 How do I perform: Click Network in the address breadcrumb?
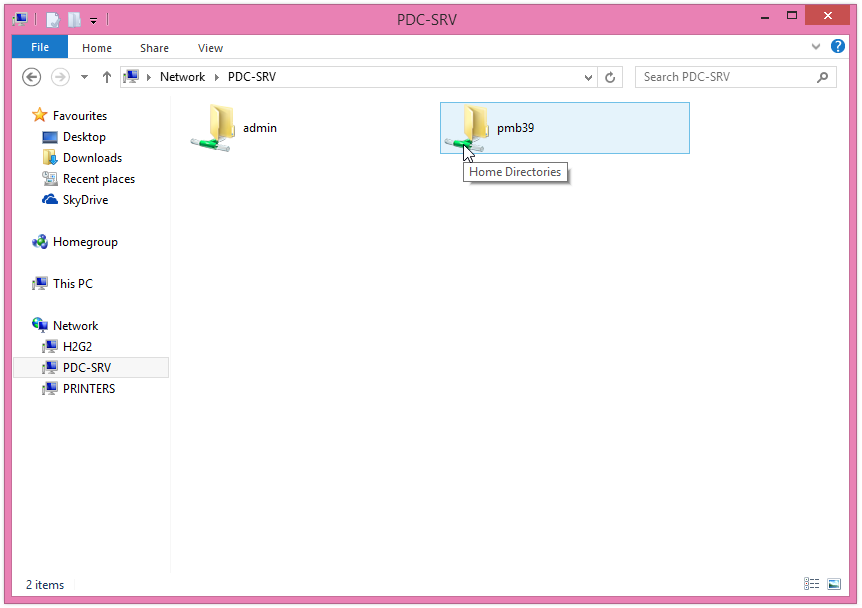pos(182,77)
